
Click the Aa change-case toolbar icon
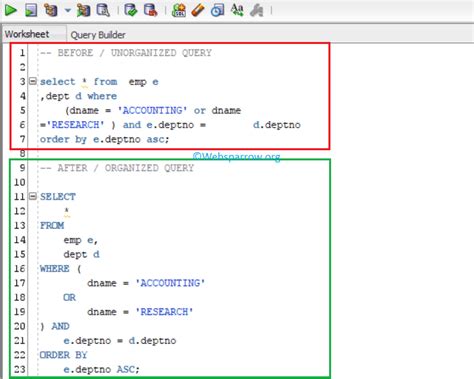[237, 10]
